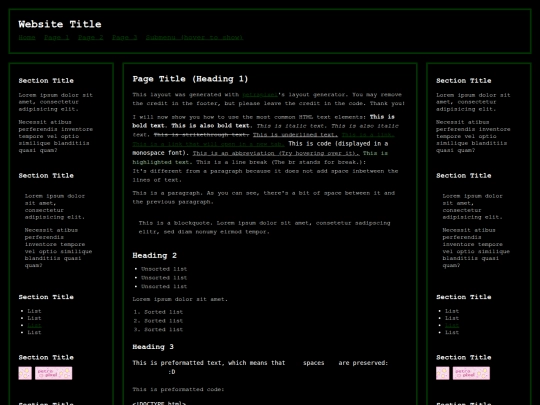Click the 'Page Title (Heading 1)' heading
Screen dimensions: 540x405
pos(190,79)
